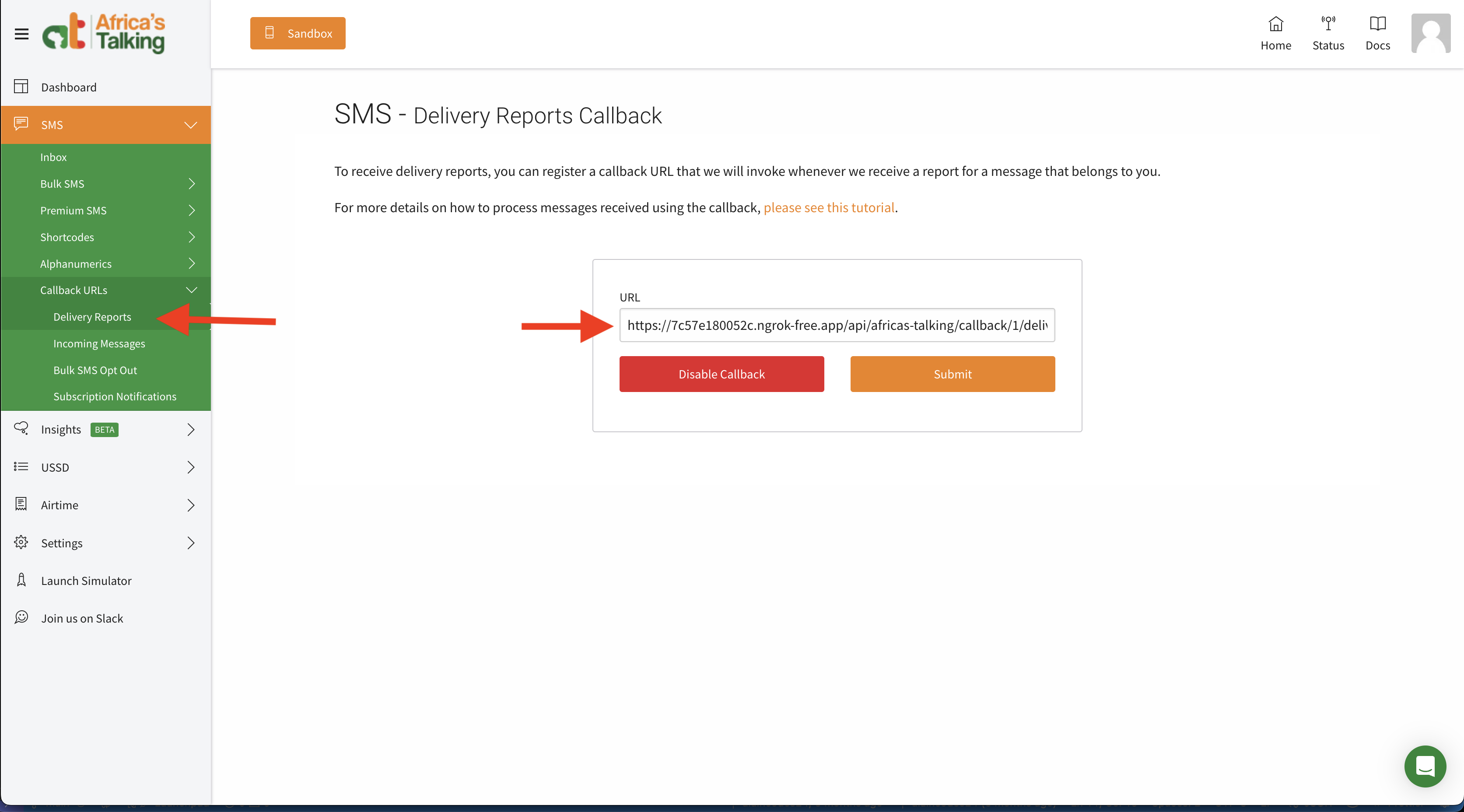Click the USSD label
The image size is (1464, 812).
click(55, 467)
